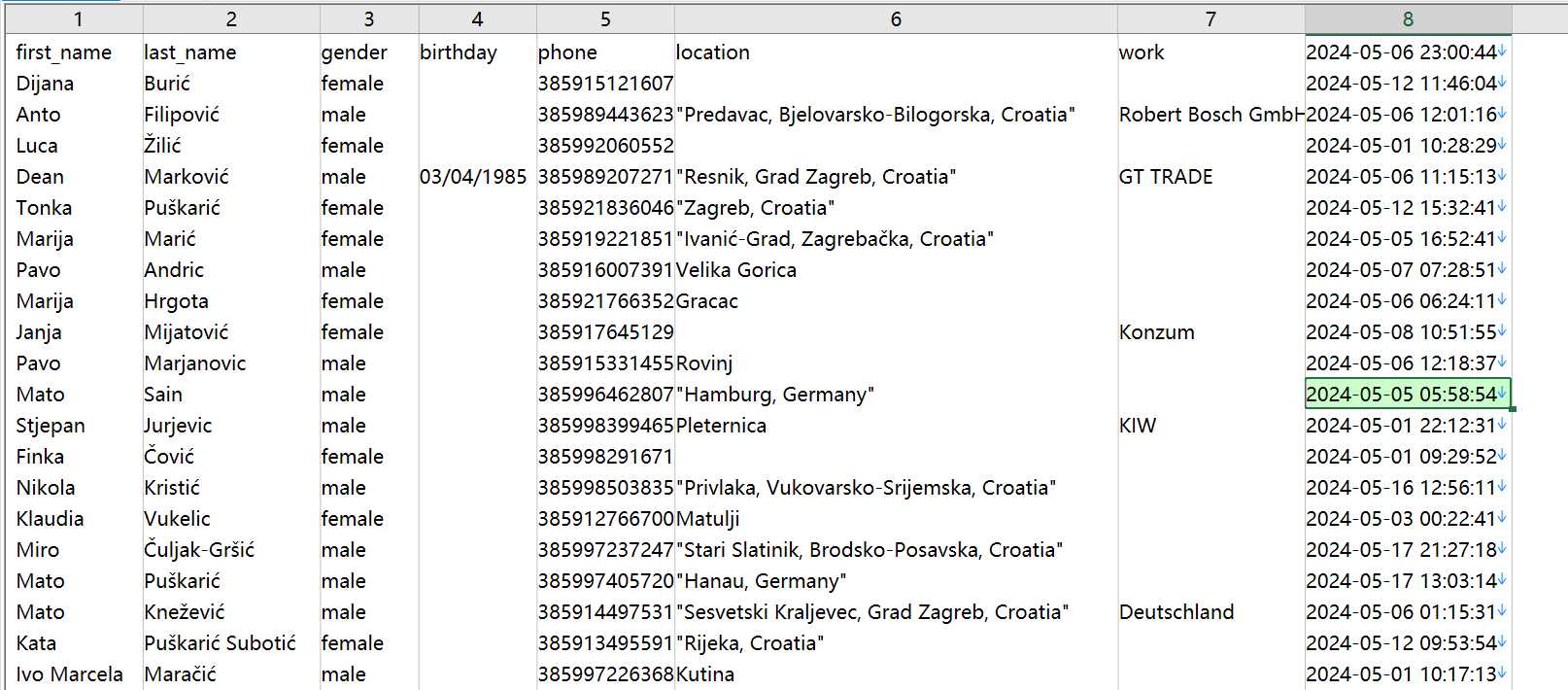Select the last name cell Čuljak-Gršić
1568x690 pixels.
pos(231,550)
